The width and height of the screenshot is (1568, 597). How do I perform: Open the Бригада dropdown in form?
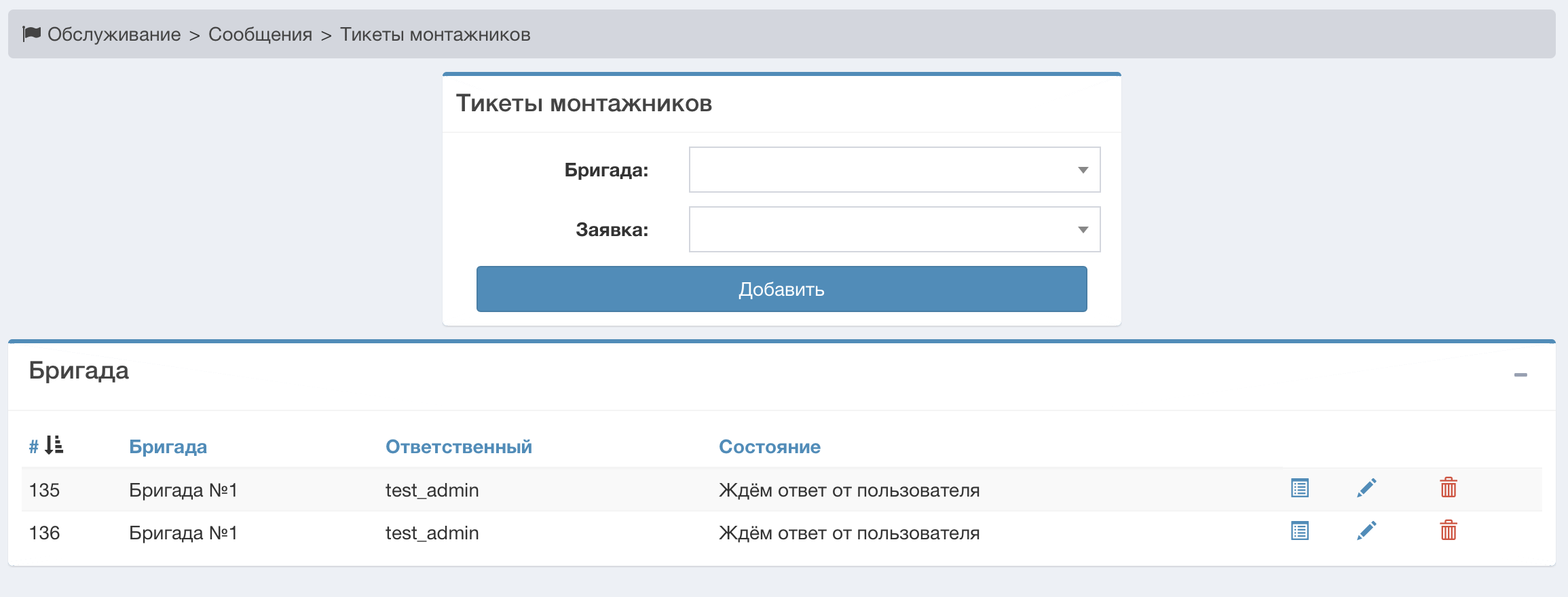coord(894,170)
